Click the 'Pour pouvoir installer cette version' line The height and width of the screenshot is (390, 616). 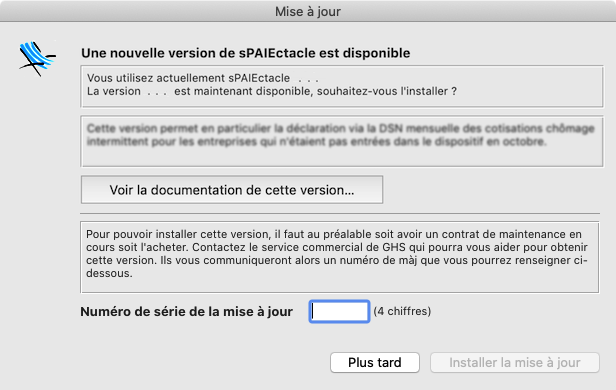coord(334,234)
